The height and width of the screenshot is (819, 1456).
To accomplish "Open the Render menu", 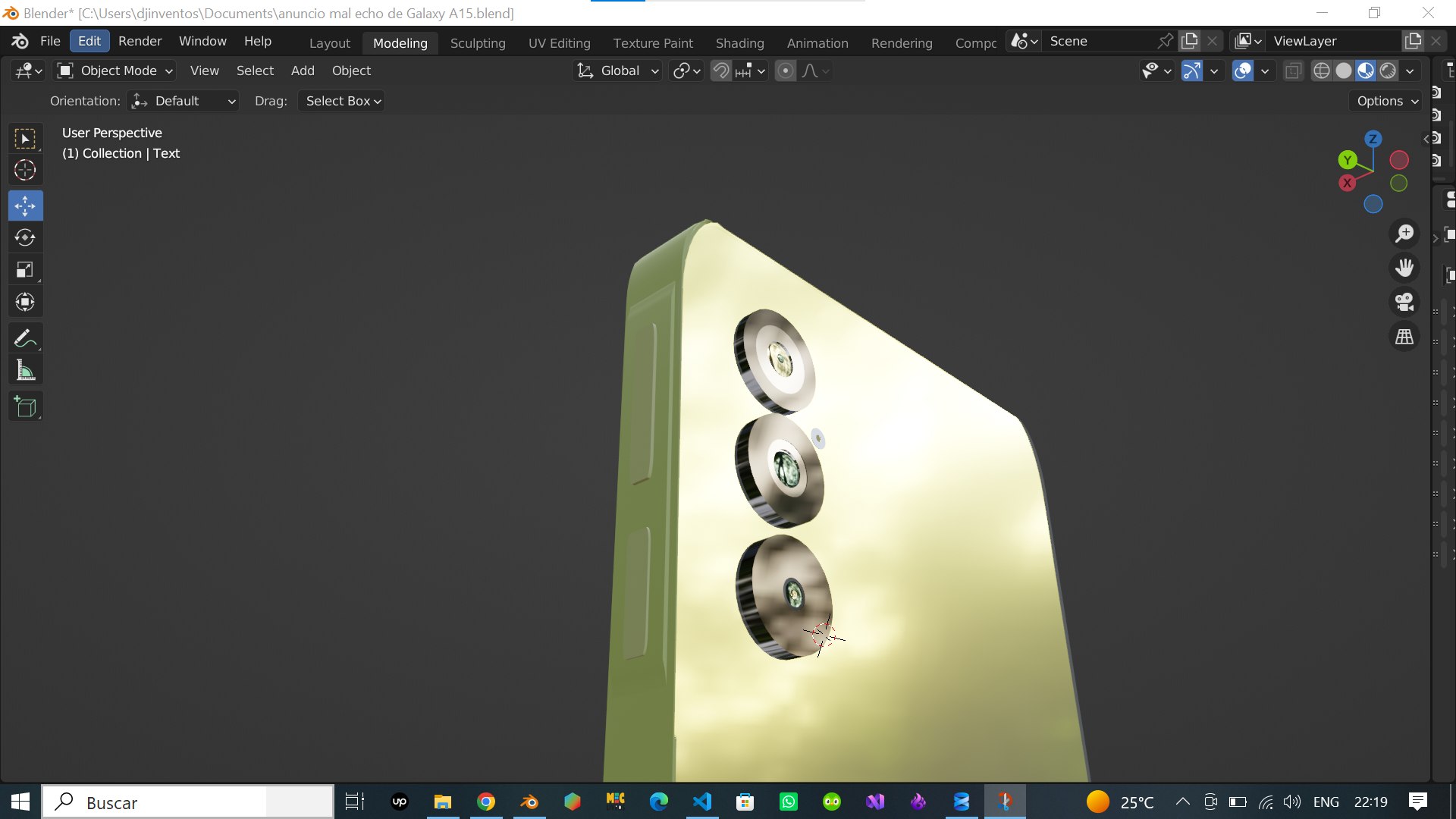I will click(x=140, y=41).
